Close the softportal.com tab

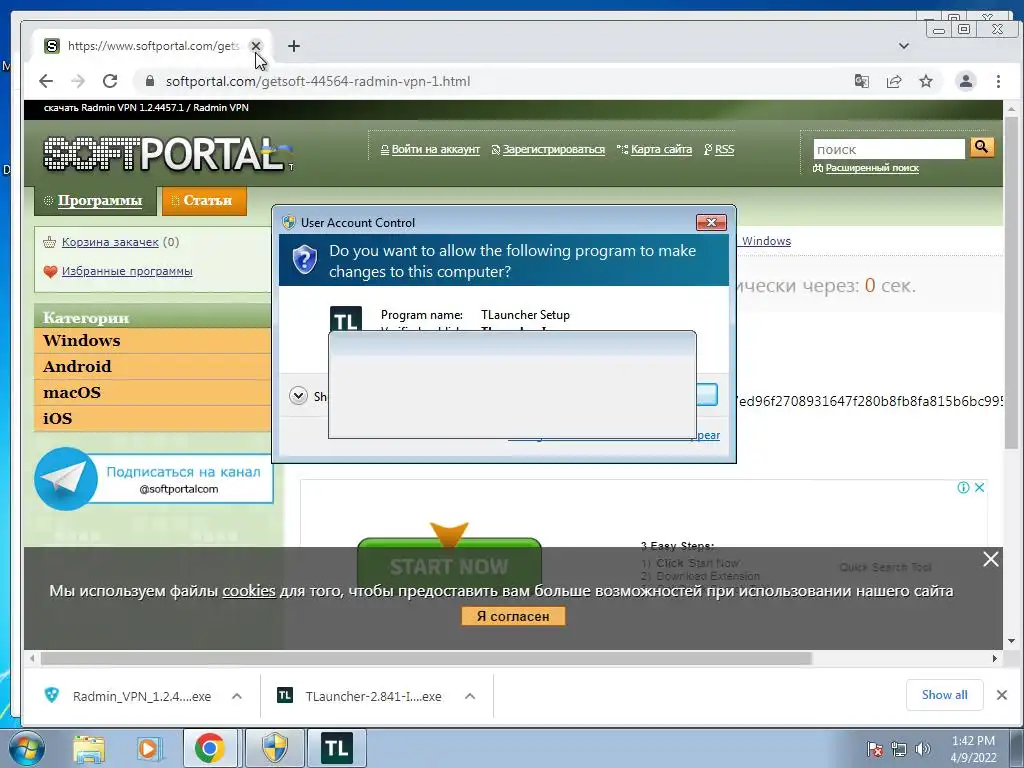point(256,46)
